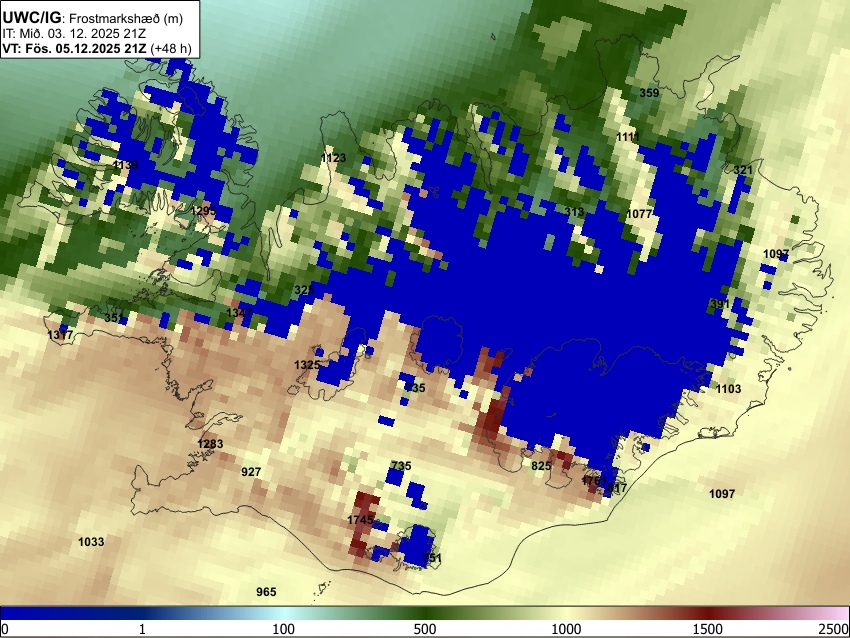This screenshot has height=638, width=850.
Task: Click the valid time line 'VT: Fös. 05.12.2025 21Z (+48 h)'
Action: pyautogui.click(x=97, y=48)
